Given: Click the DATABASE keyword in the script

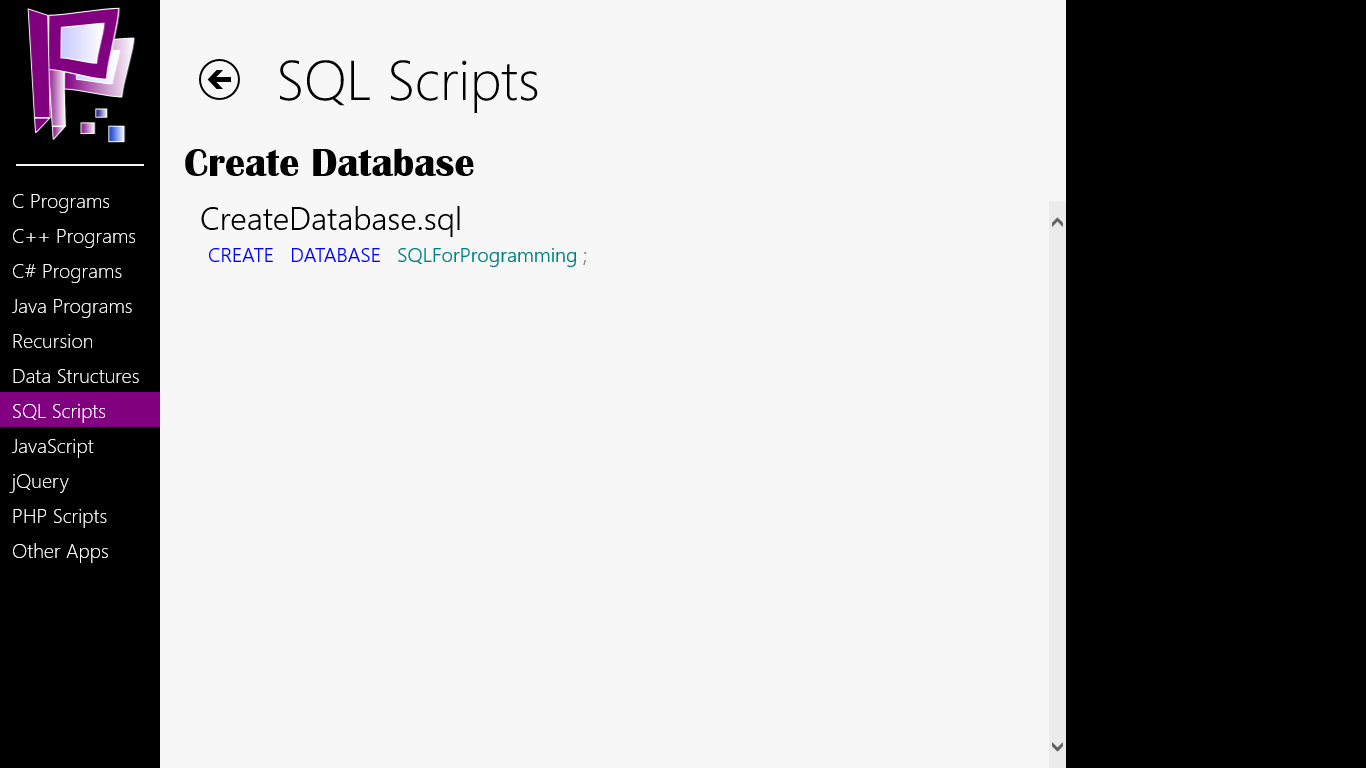Looking at the screenshot, I should [x=335, y=256].
